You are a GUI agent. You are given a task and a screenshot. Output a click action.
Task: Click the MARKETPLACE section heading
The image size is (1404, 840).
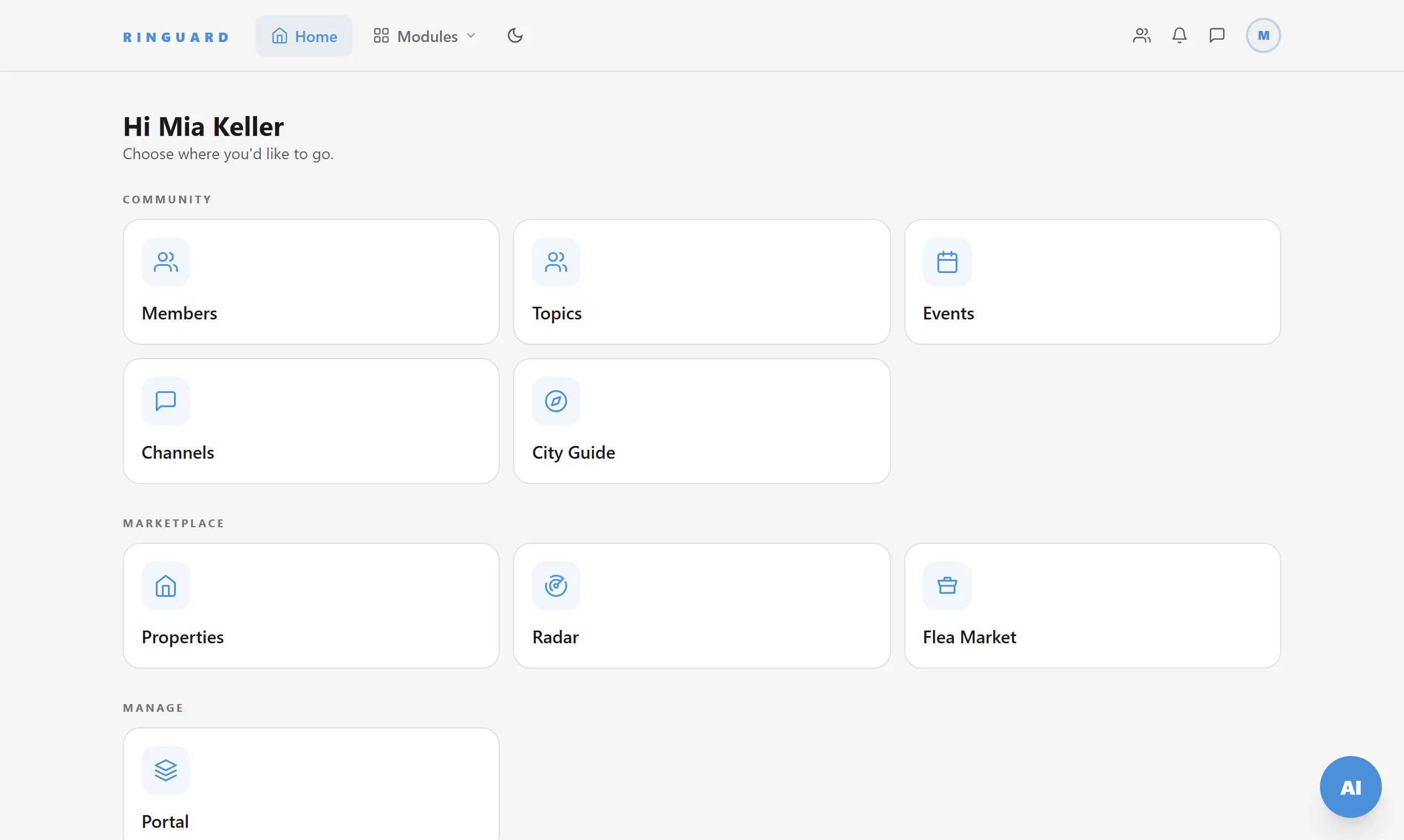click(174, 523)
